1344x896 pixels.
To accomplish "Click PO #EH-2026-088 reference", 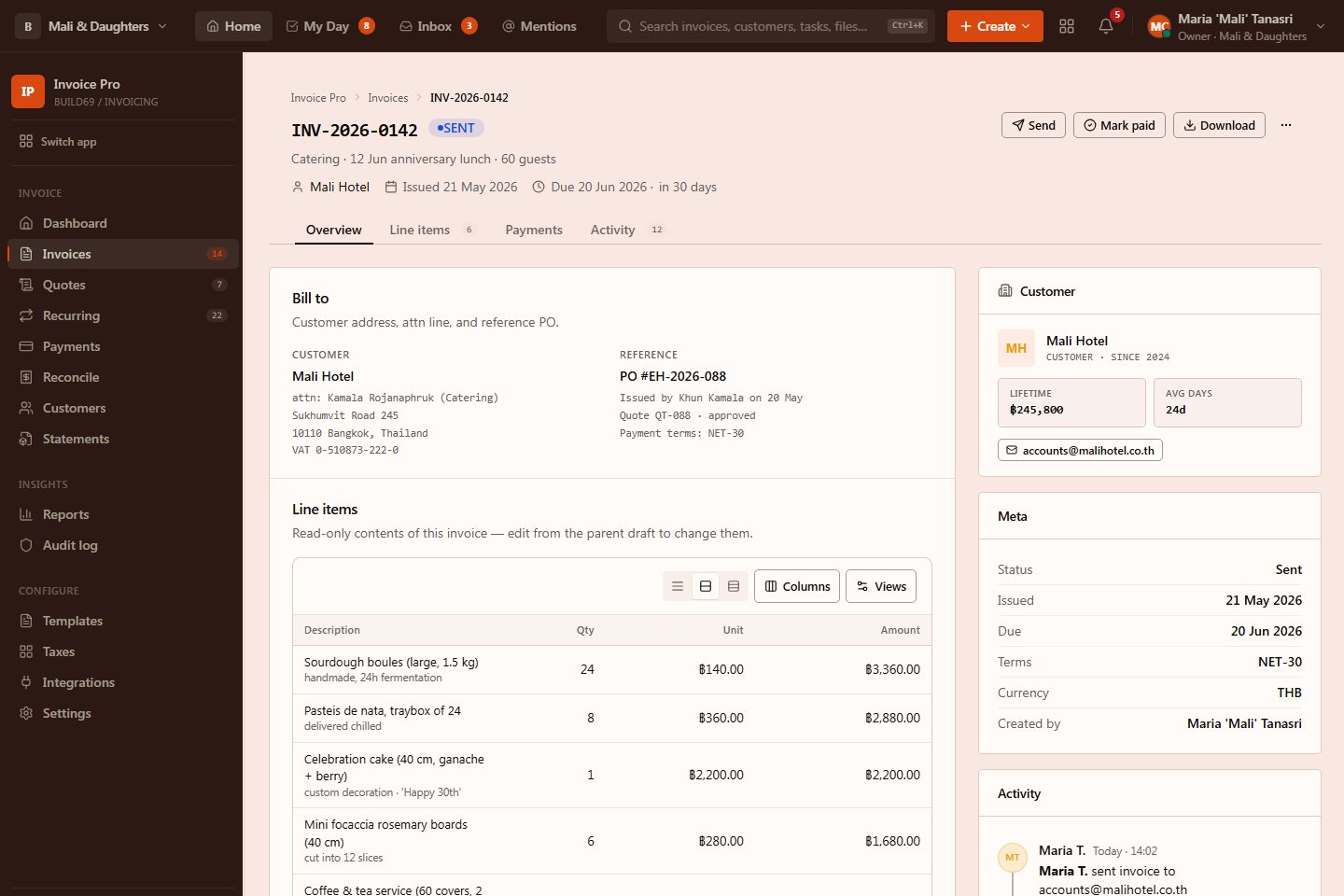I will coord(673,376).
